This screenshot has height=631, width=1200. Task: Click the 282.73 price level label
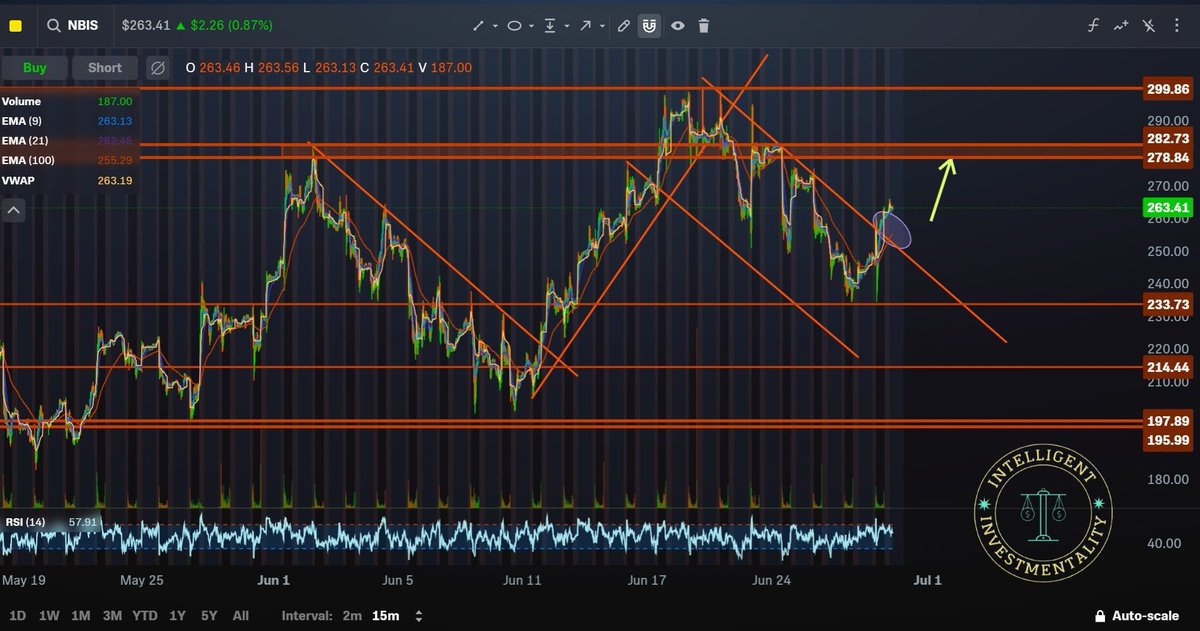pyautogui.click(x=1168, y=138)
